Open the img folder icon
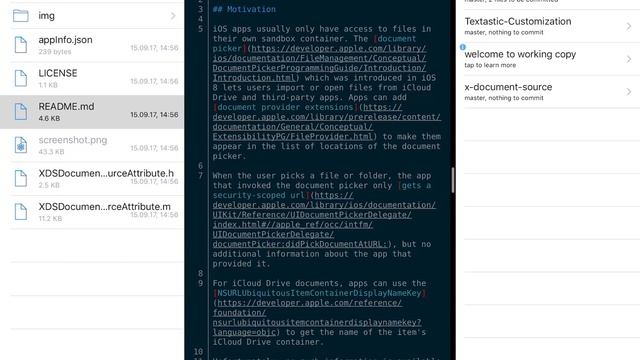 (21, 16)
